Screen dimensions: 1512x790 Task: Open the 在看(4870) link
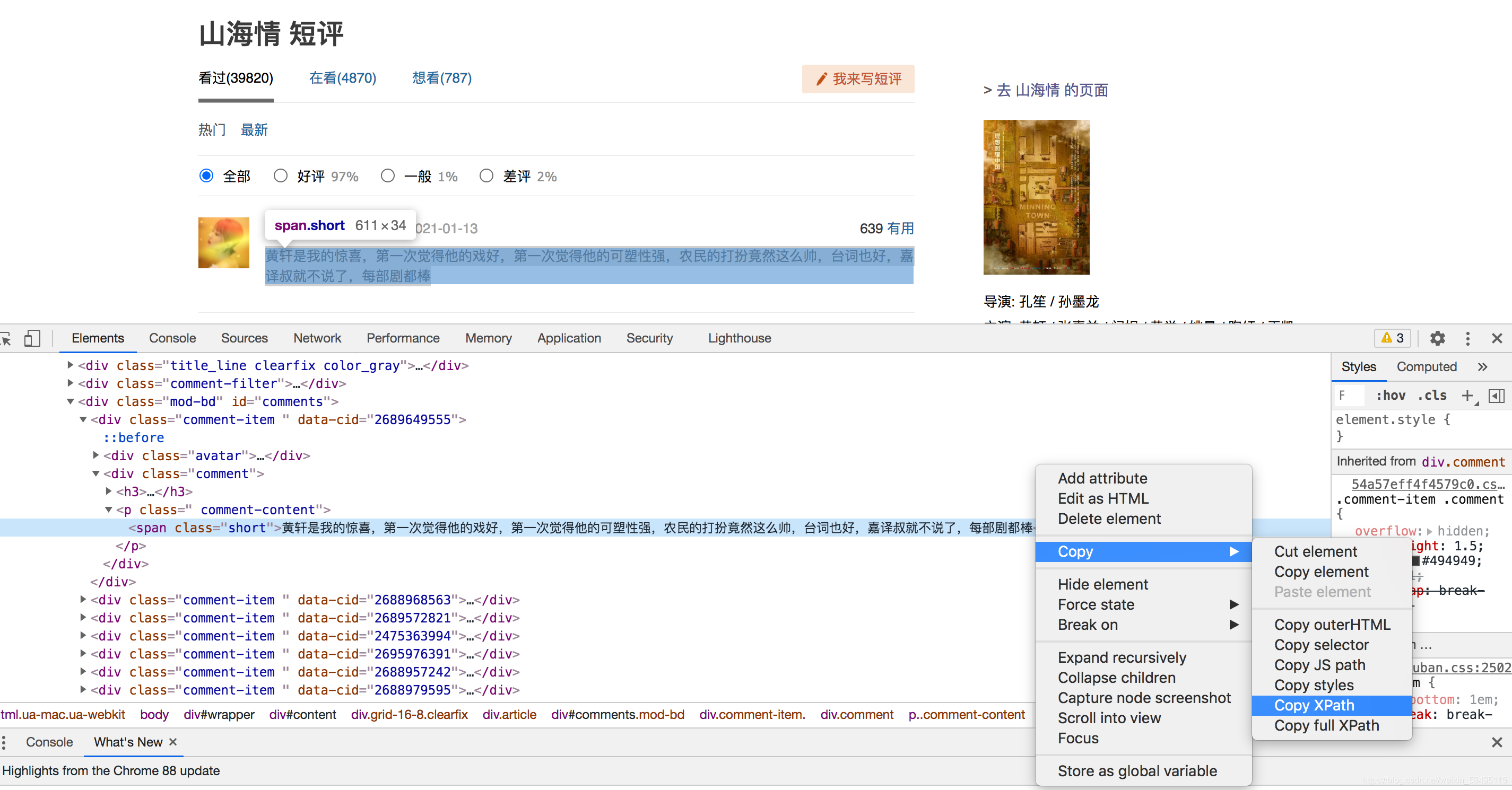[x=342, y=78]
